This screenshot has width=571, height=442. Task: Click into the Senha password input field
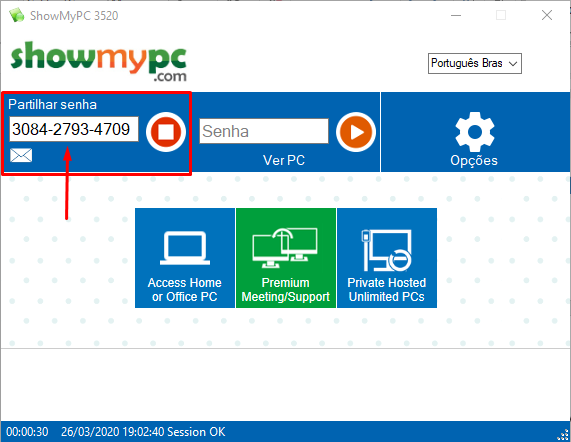pyautogui.click(x=264, y=131)
